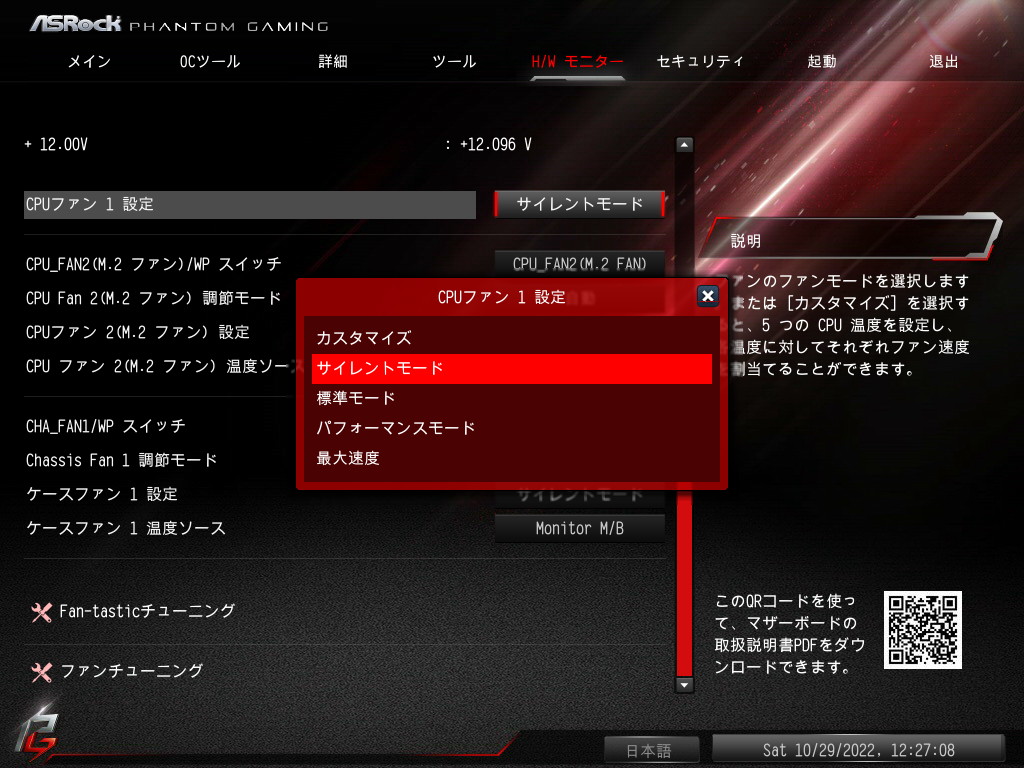This screenshot has width=1024, height=768.
Task: Click the scrollbar up arrow
Action: 684,144
